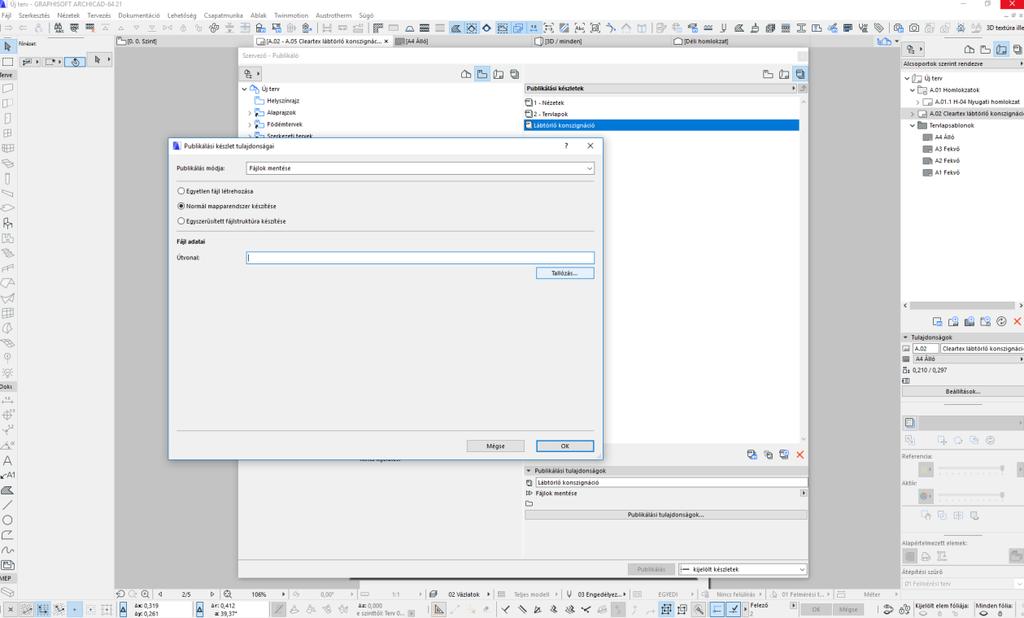1024x618 pixels.
Task: Select the Arrow tool in the toolbox
Action: pyautogui.click(x=8, y=46)
